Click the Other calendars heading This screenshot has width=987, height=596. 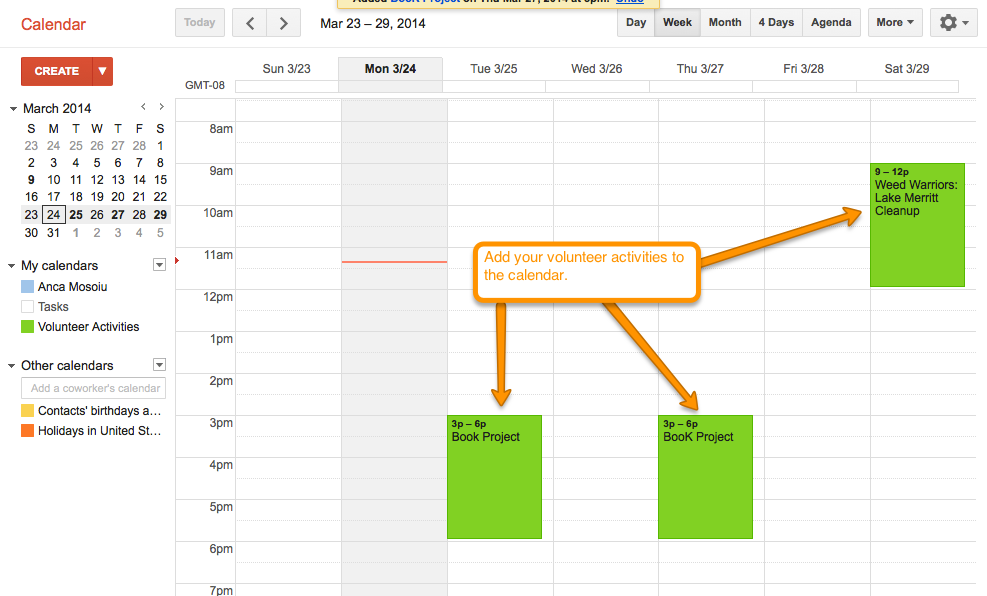67,366
